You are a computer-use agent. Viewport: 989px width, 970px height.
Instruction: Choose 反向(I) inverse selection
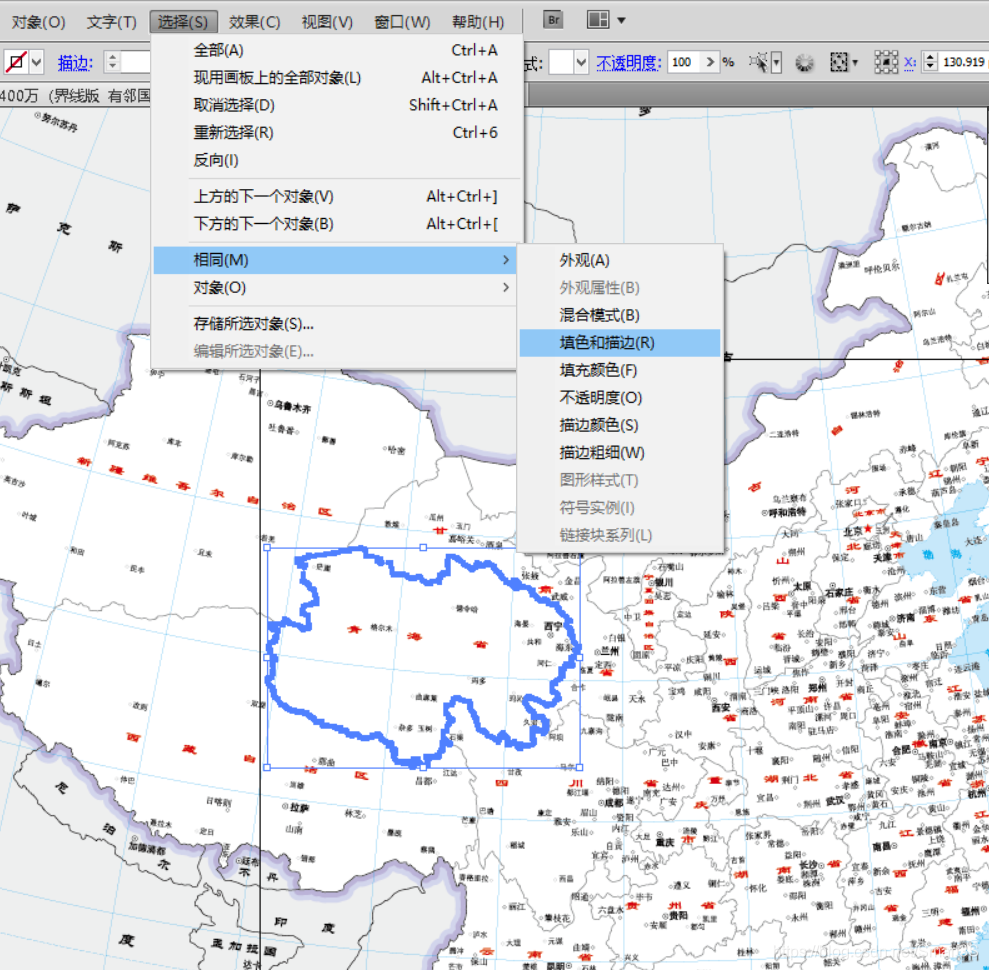[337, 160]
